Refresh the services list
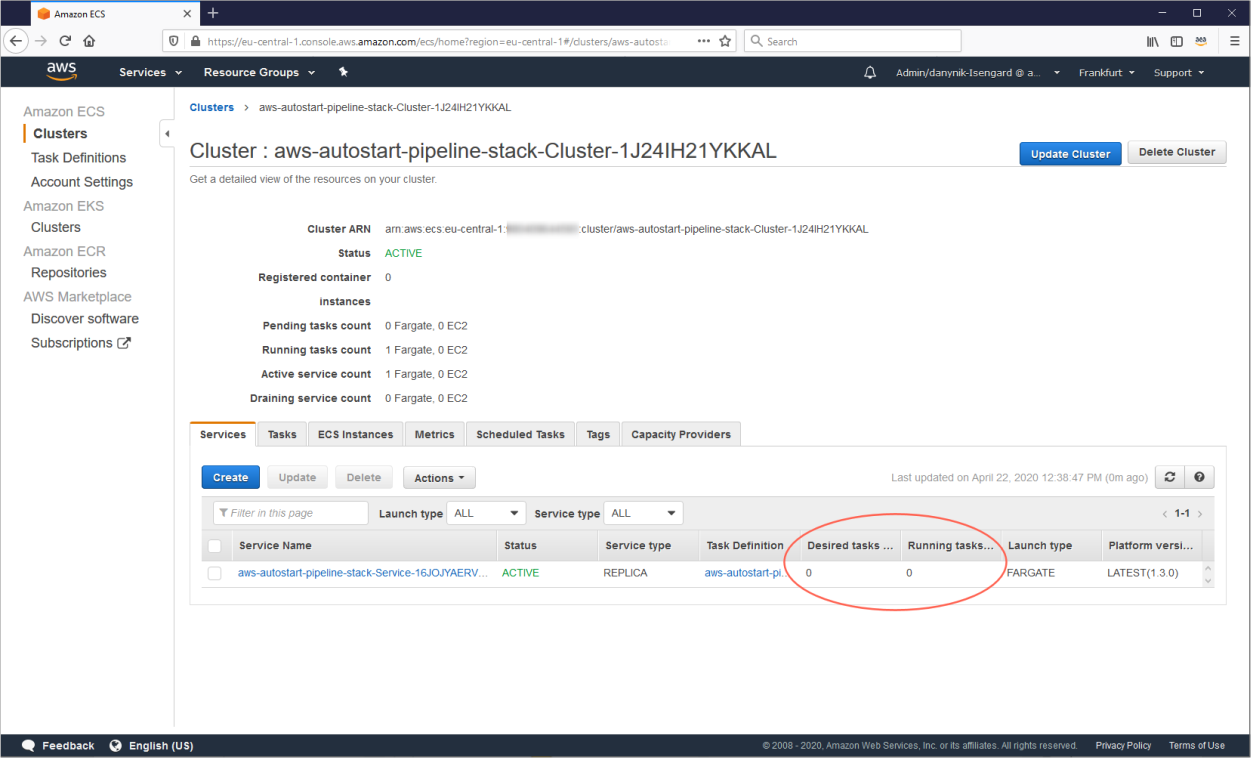Image resolution: width=1251 pixels, height=758 pixels. click(x=1169, y=477)
